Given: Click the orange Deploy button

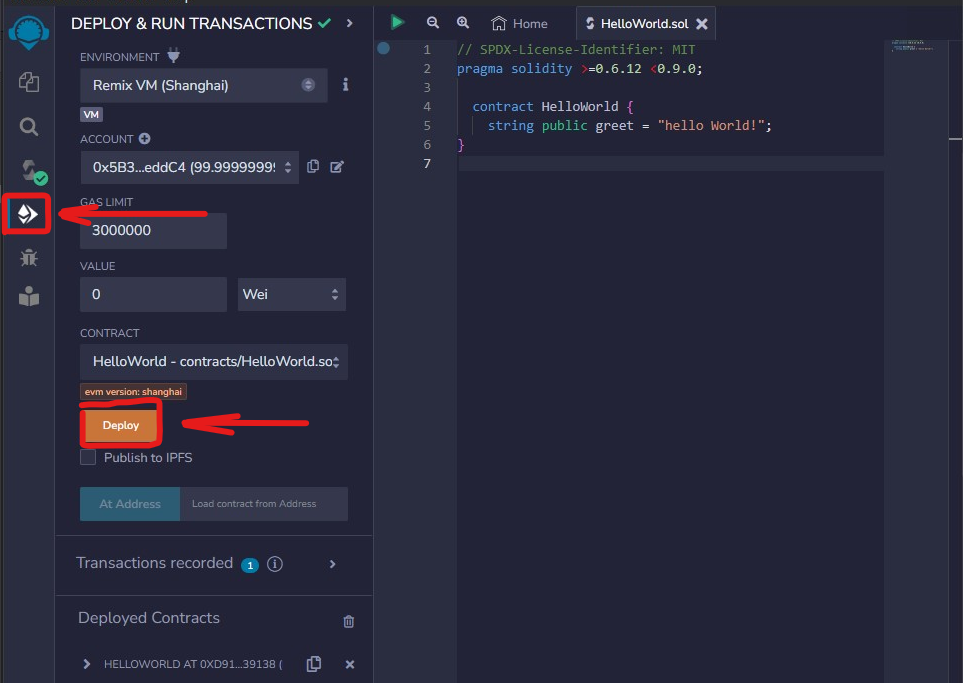Looking at the screenshot, I should [120, 425].
